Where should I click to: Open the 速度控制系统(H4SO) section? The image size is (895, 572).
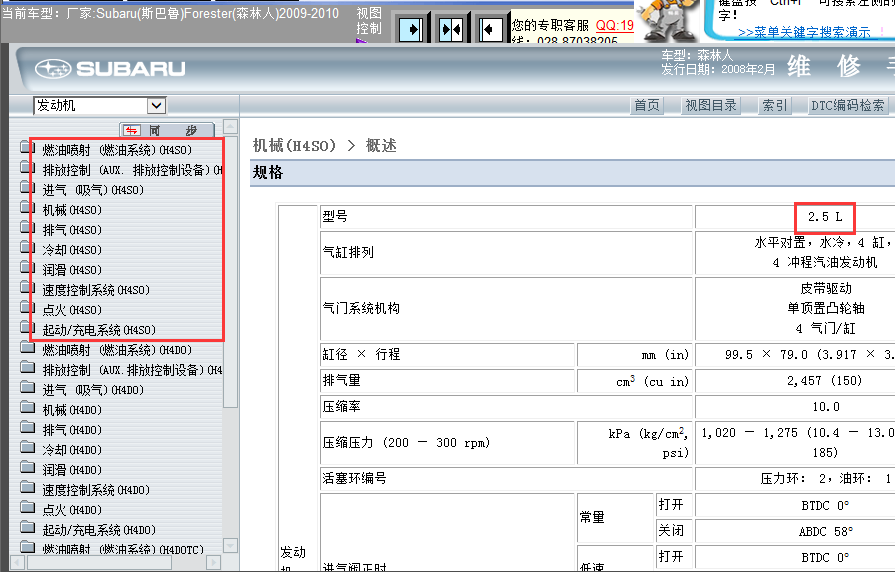(96, 290)
